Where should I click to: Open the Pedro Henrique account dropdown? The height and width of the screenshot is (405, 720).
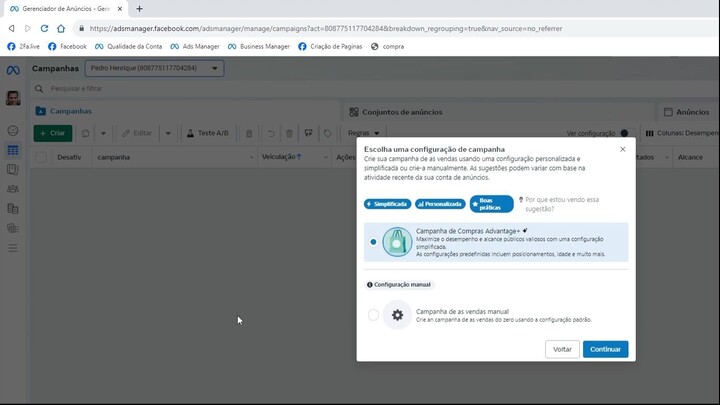point(154,68)
